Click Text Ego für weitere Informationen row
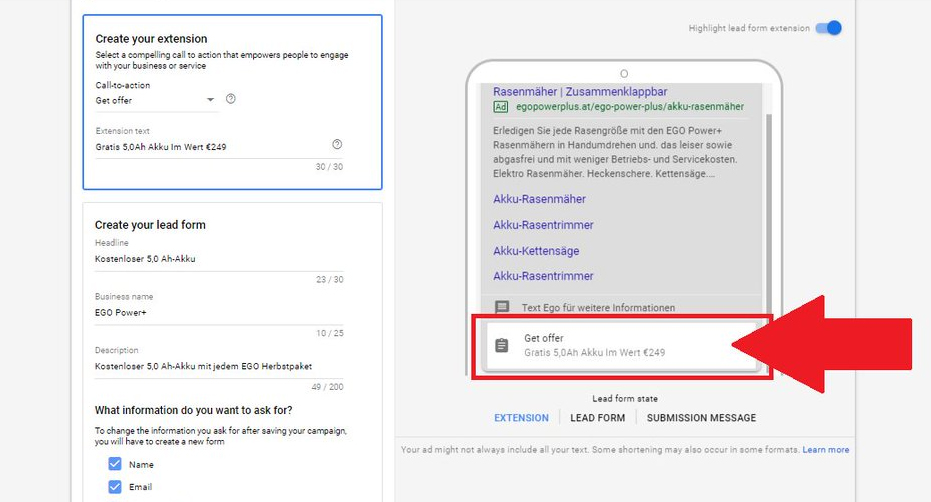This screenshot has width=931, height=502. tap(620, 307)
